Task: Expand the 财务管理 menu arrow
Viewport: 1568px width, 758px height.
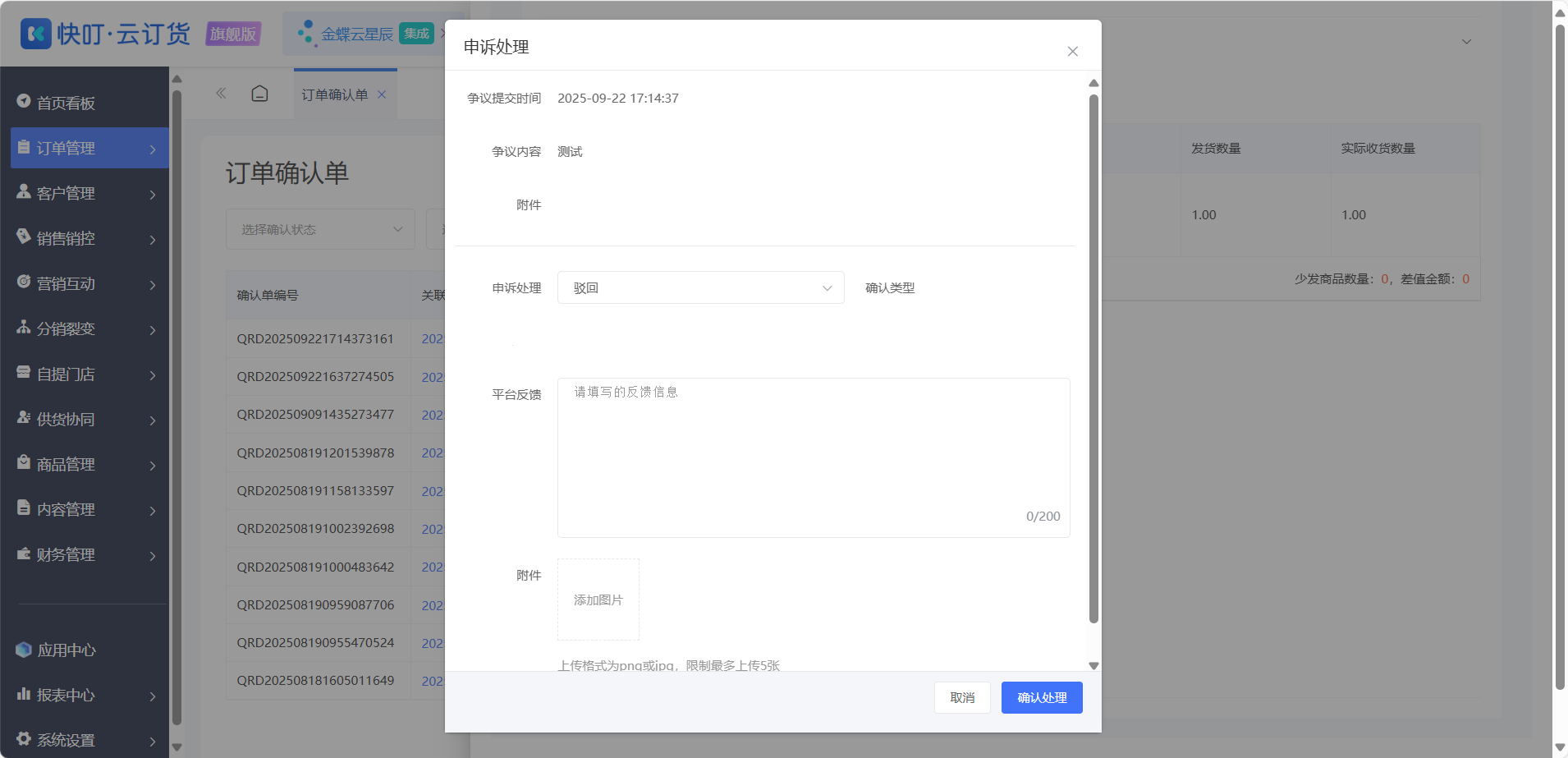Action: [x=153, y=556]
